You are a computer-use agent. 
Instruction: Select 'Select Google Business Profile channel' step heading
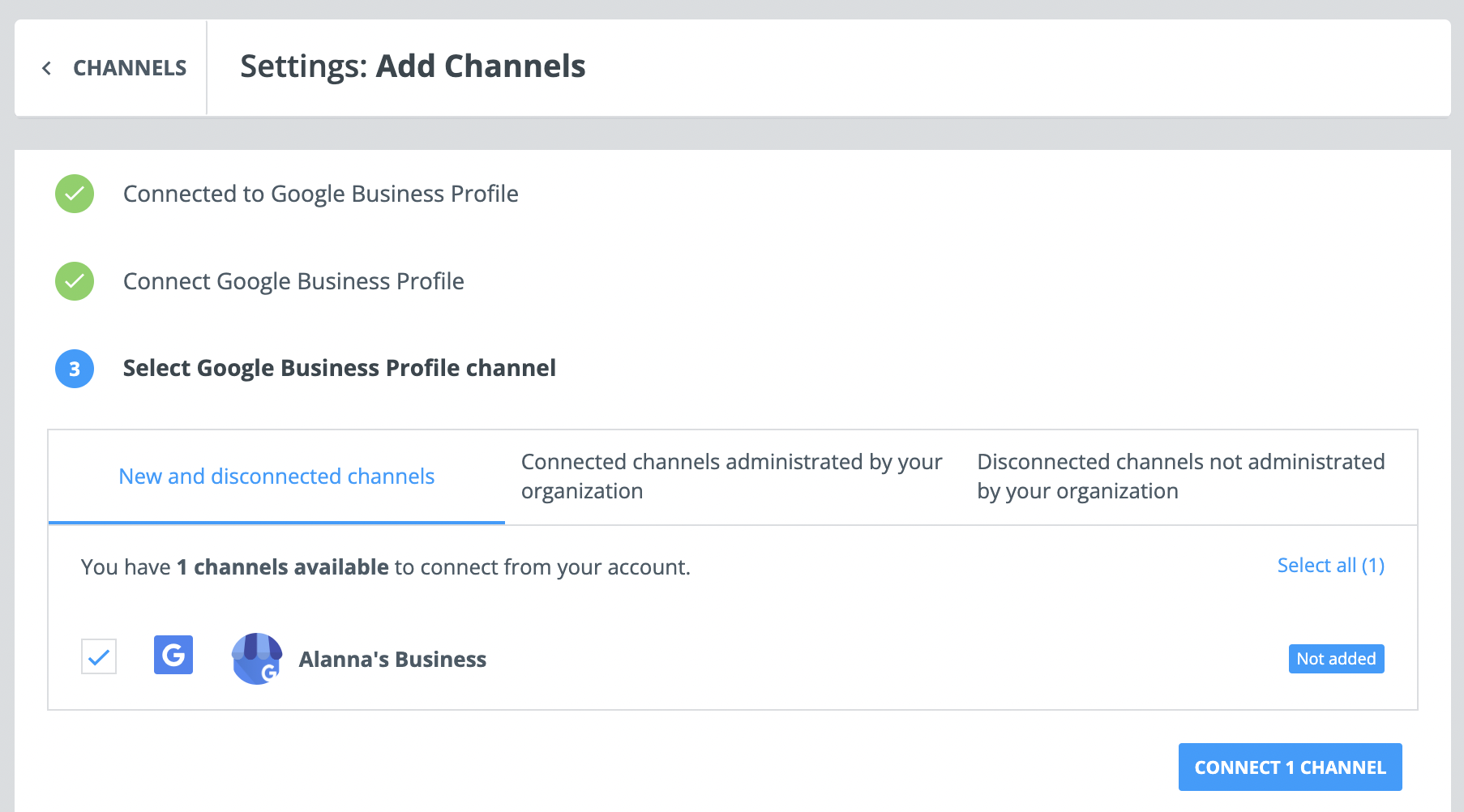[339, 368]
